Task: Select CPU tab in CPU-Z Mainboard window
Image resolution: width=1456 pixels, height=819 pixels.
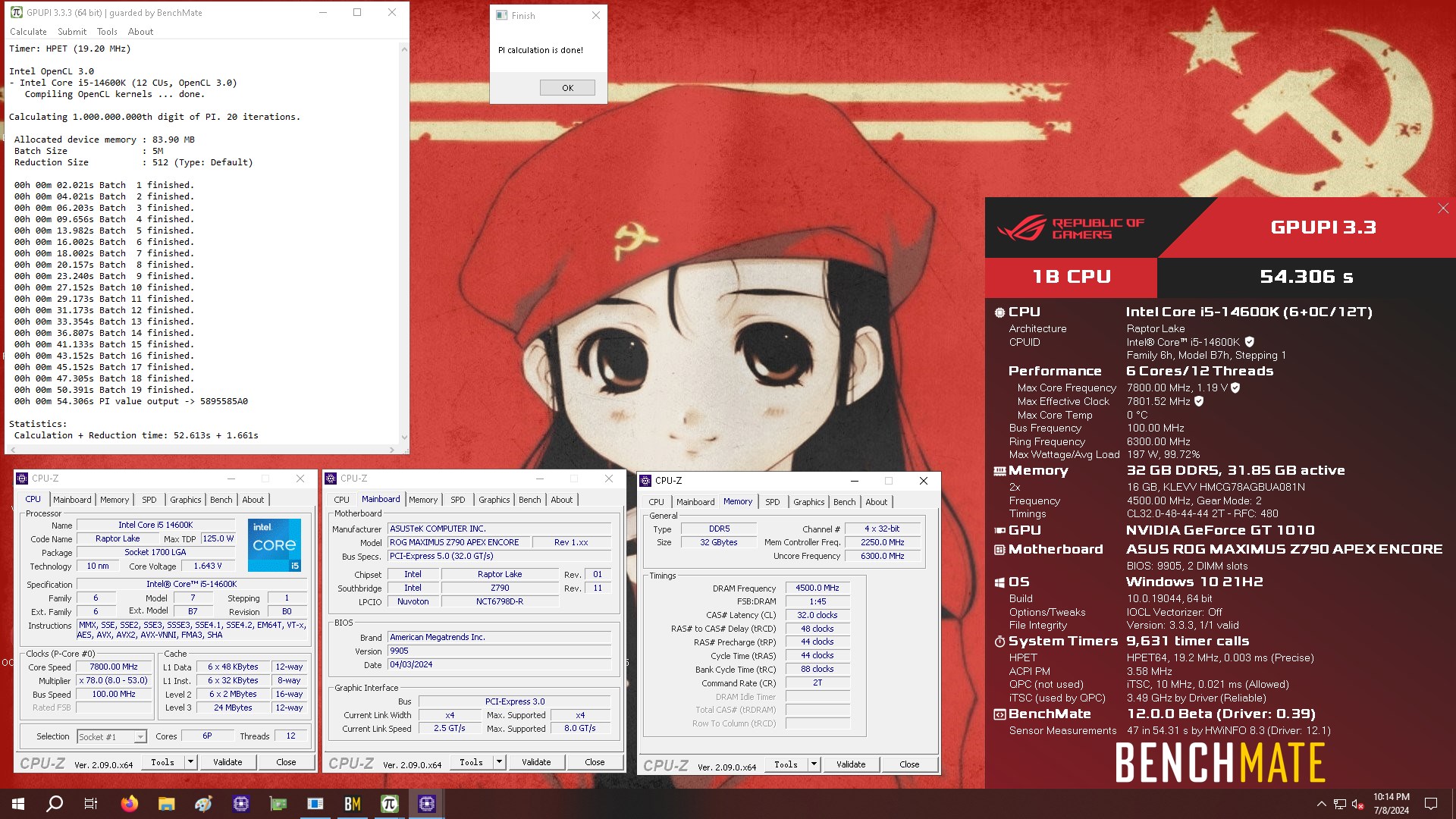Action: click(342, 500)
